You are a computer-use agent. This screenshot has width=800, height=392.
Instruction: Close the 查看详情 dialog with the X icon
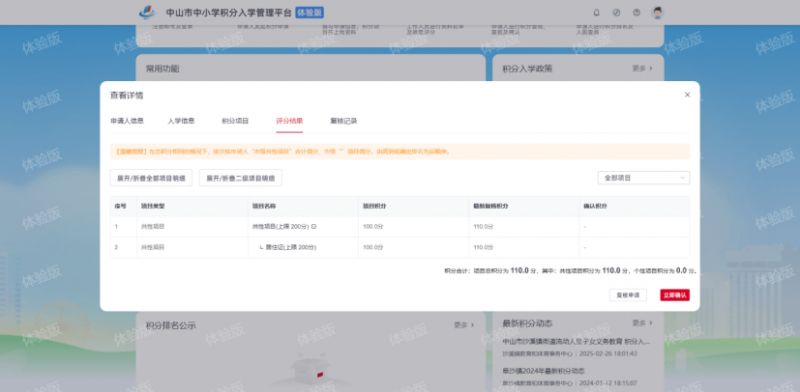tap(687, 95)
